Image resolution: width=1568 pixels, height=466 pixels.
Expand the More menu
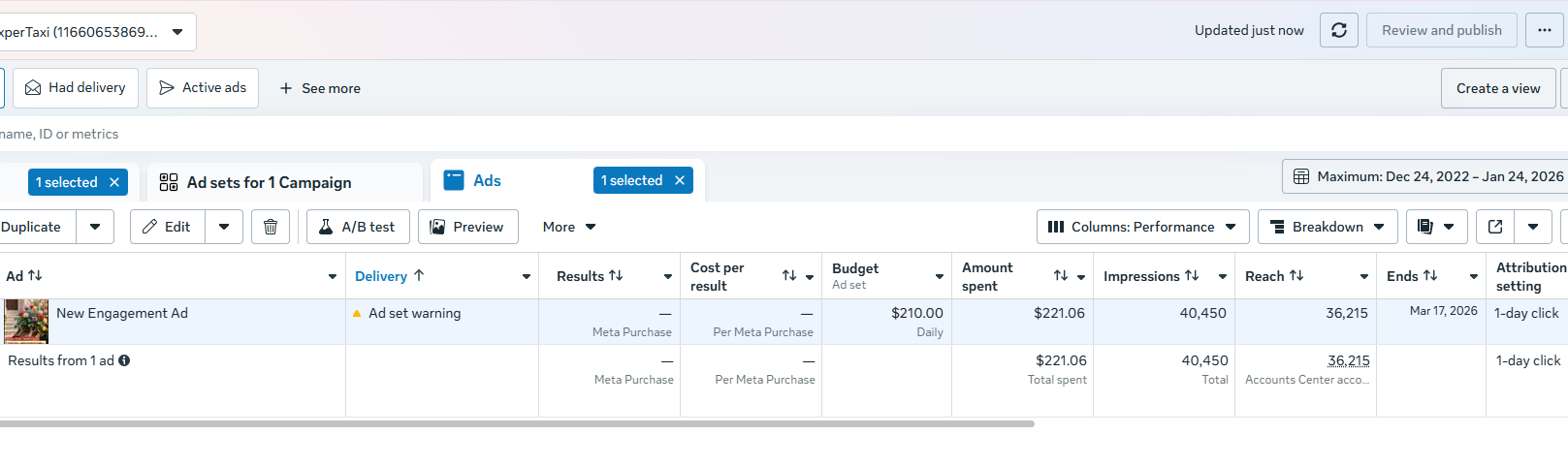[x=569, y=227]
